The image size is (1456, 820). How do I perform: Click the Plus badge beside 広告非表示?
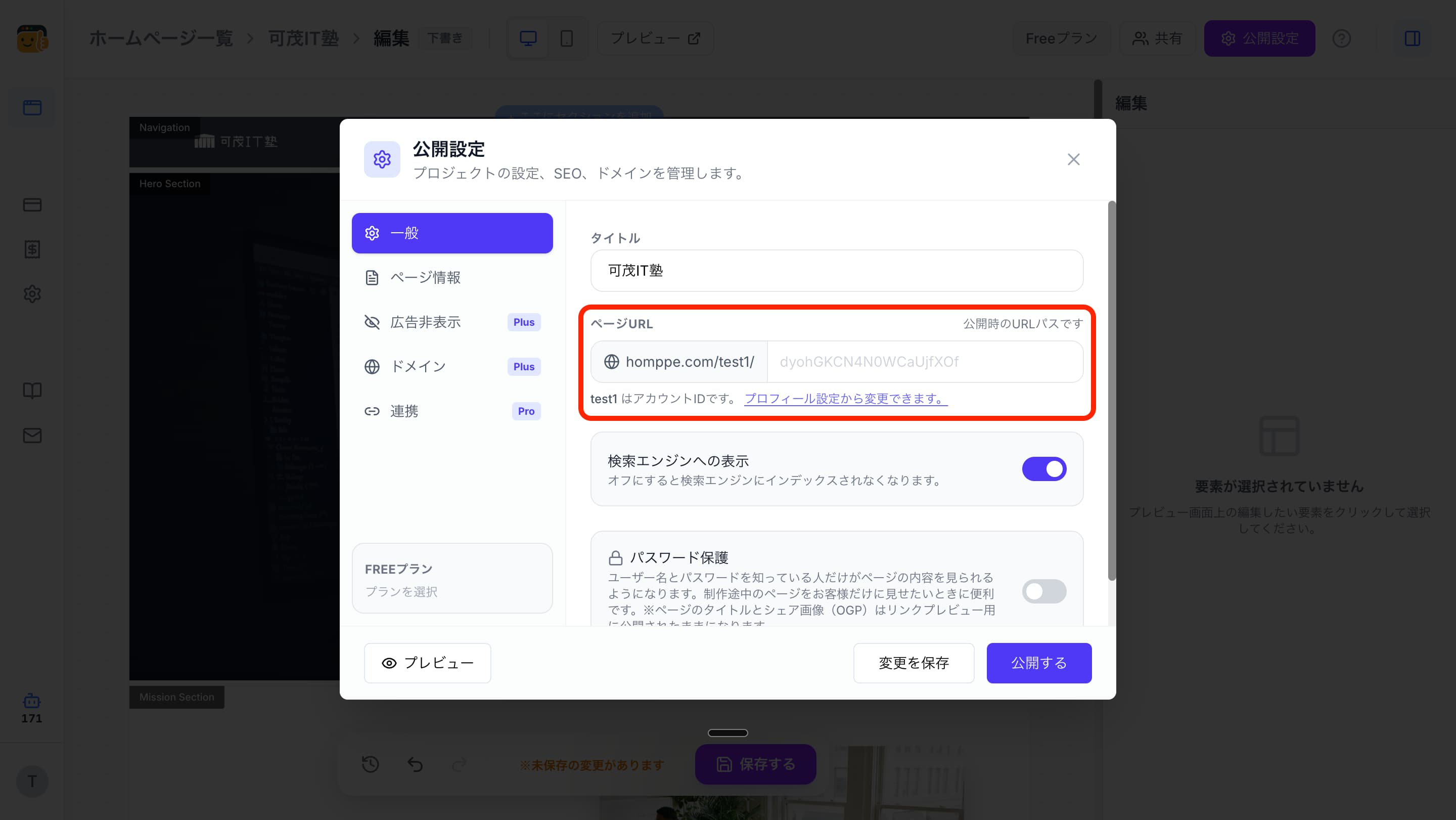(x=524, y=322)
